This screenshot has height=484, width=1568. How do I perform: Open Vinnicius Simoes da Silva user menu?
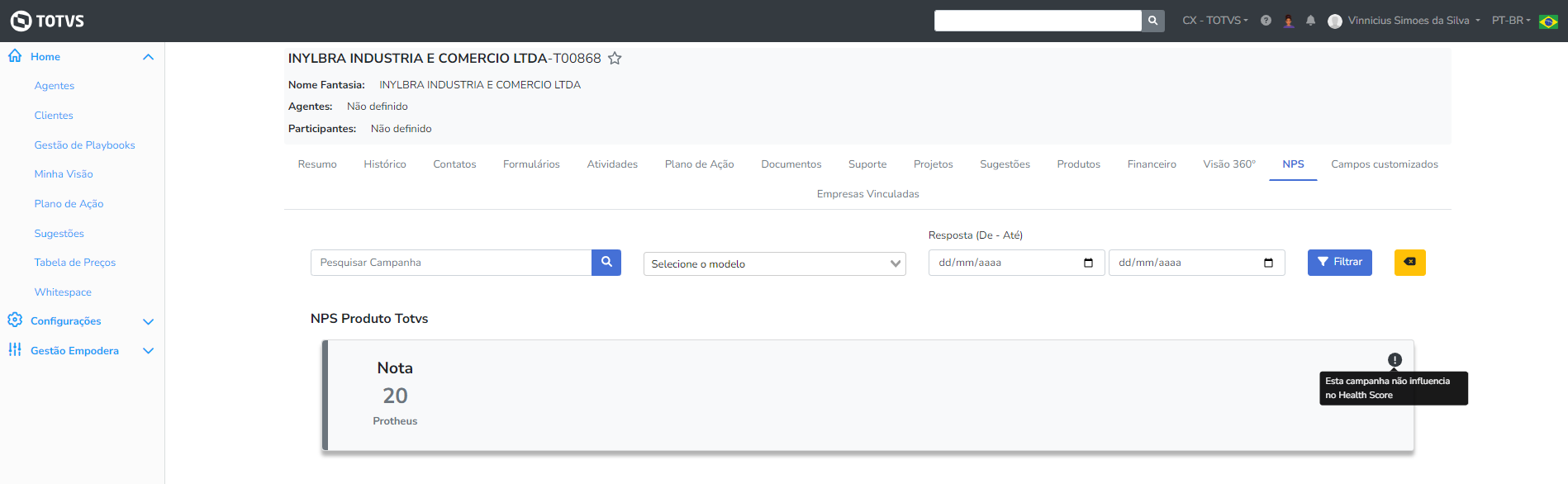(1414, 21)
